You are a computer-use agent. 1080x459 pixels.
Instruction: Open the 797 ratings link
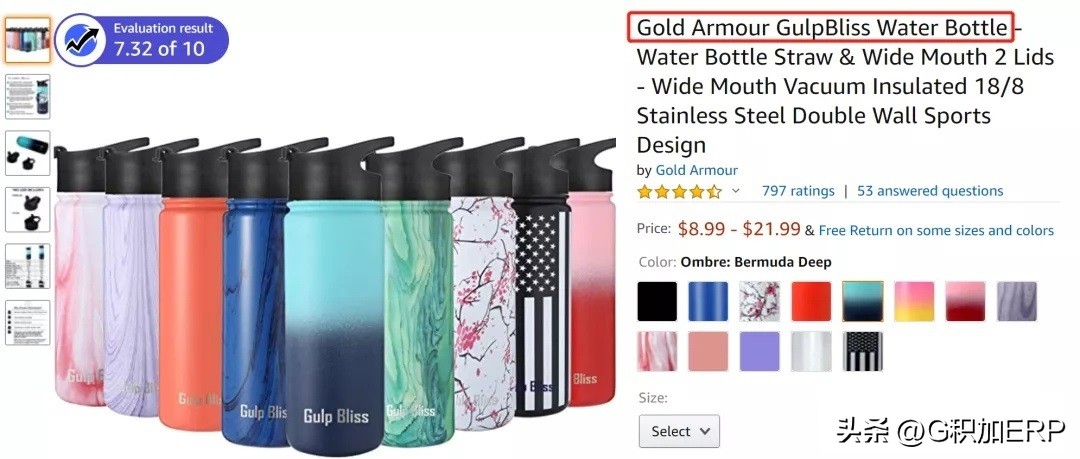[x=798, y=191]
